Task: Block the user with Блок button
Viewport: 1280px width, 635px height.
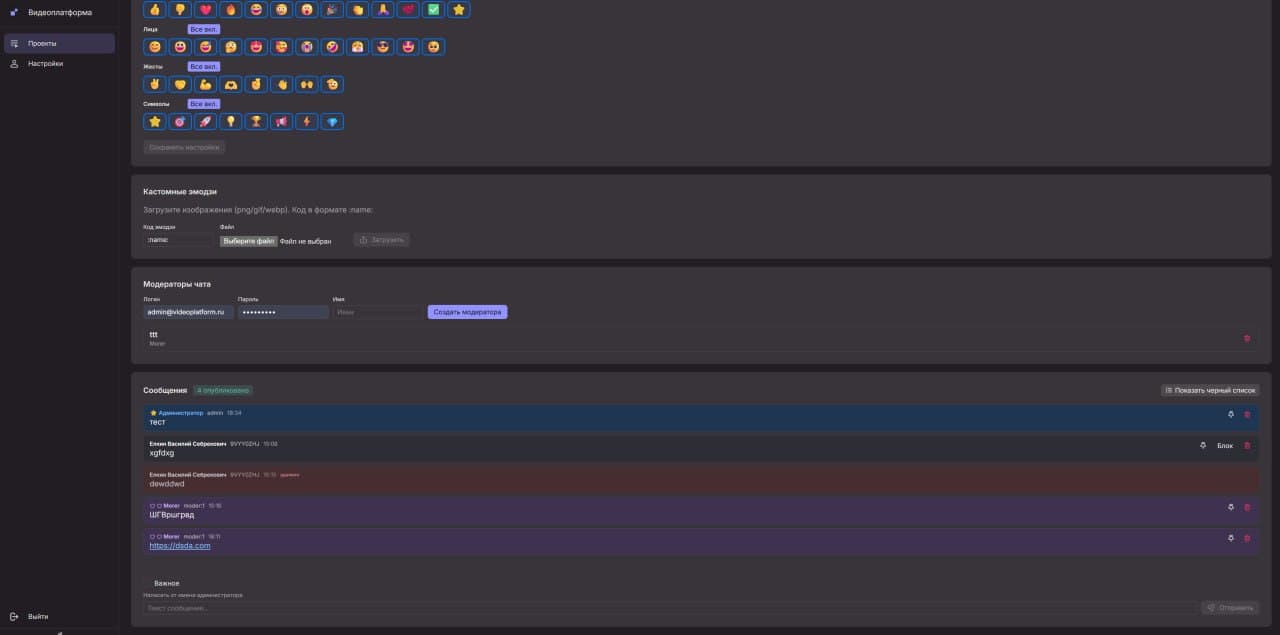Action: [1225, 445]
